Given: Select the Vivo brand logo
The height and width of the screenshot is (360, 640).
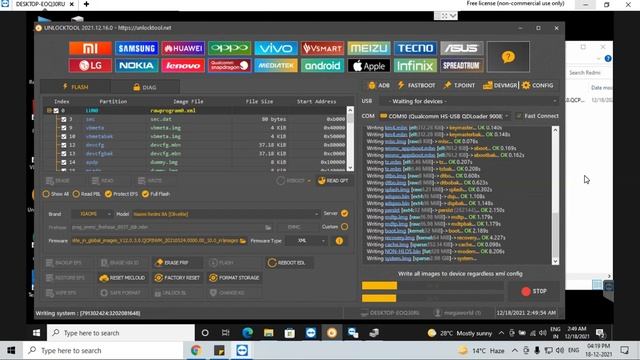Looking at the screenshot, I should [276, 48].
